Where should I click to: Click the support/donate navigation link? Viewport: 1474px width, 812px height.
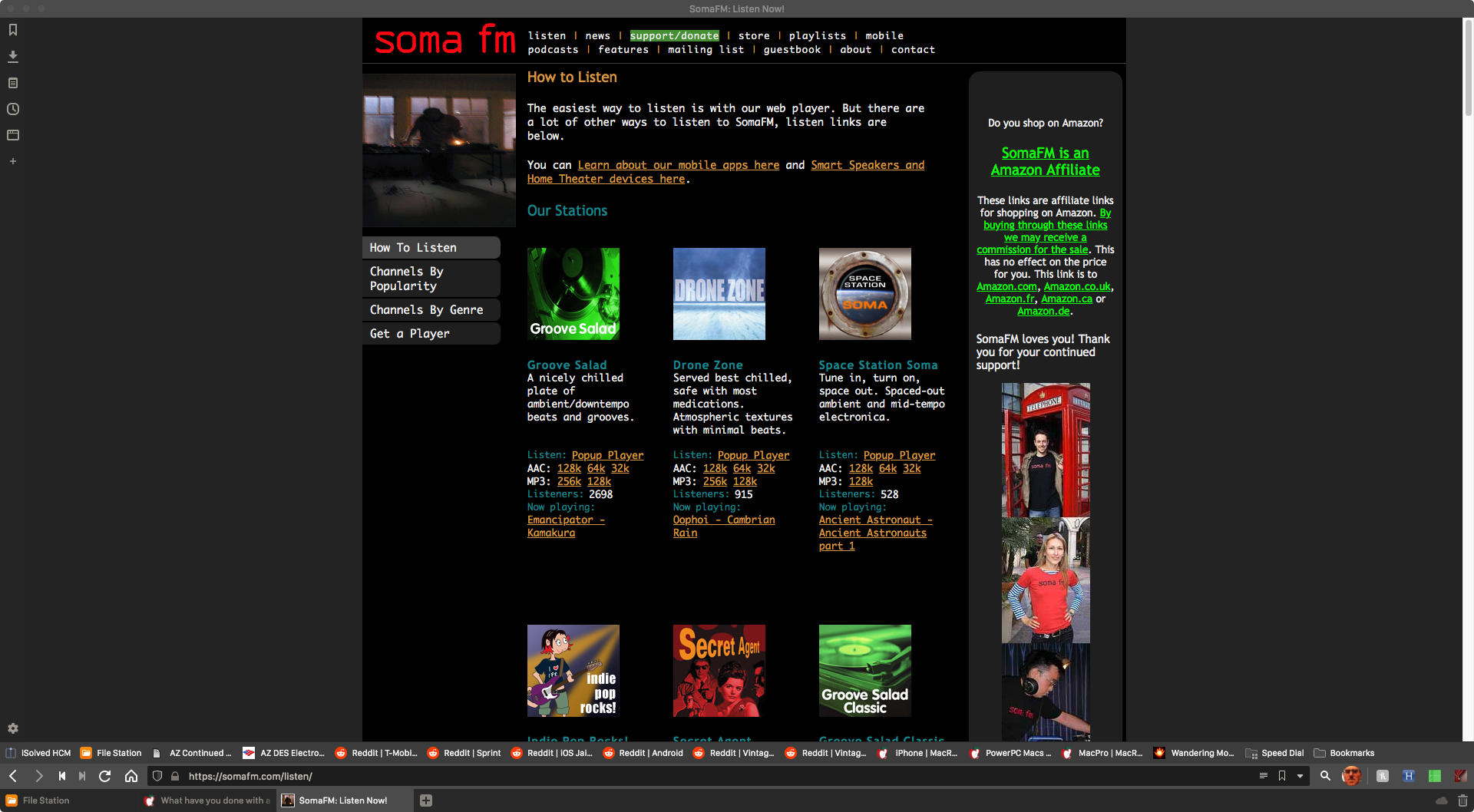click(674, 36)
